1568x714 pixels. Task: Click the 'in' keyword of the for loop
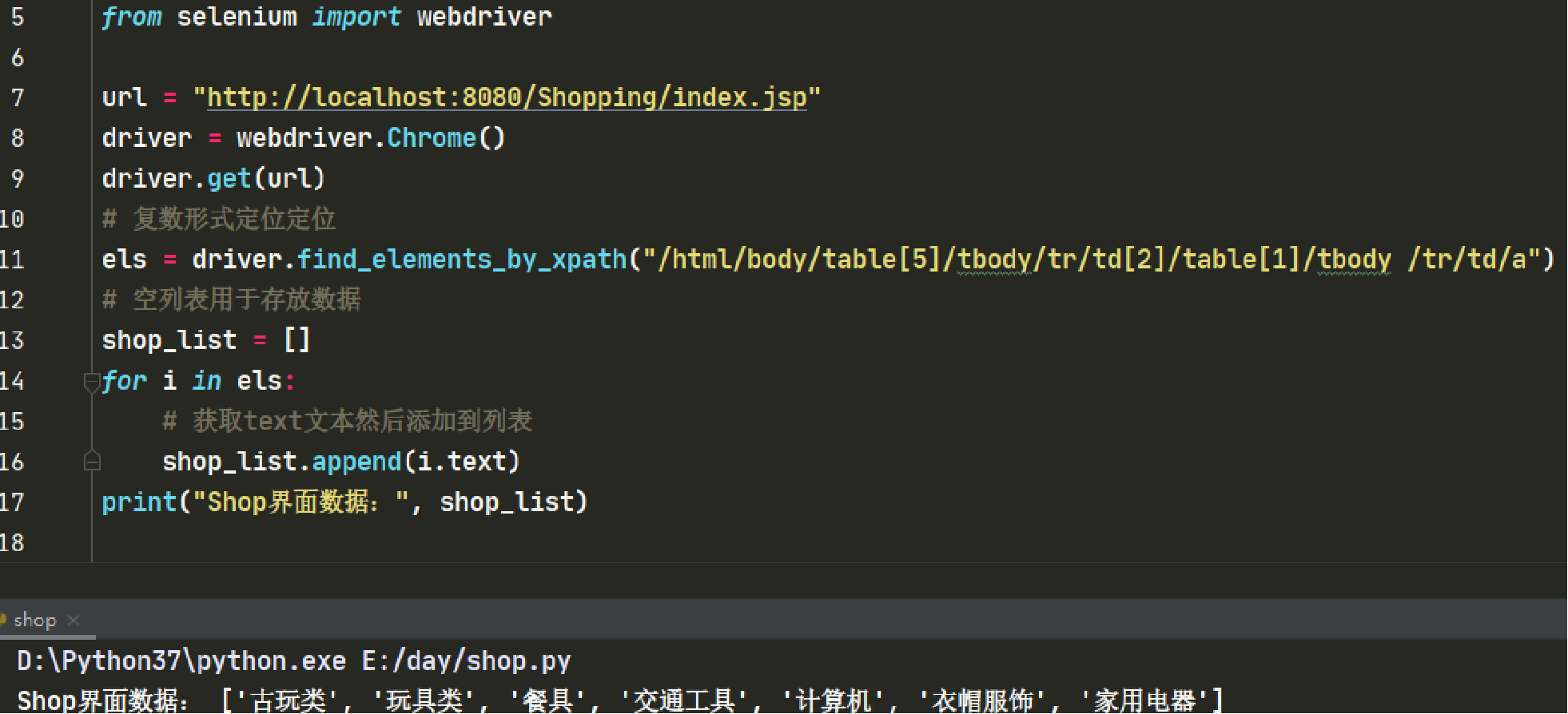(x=206, y=381)
